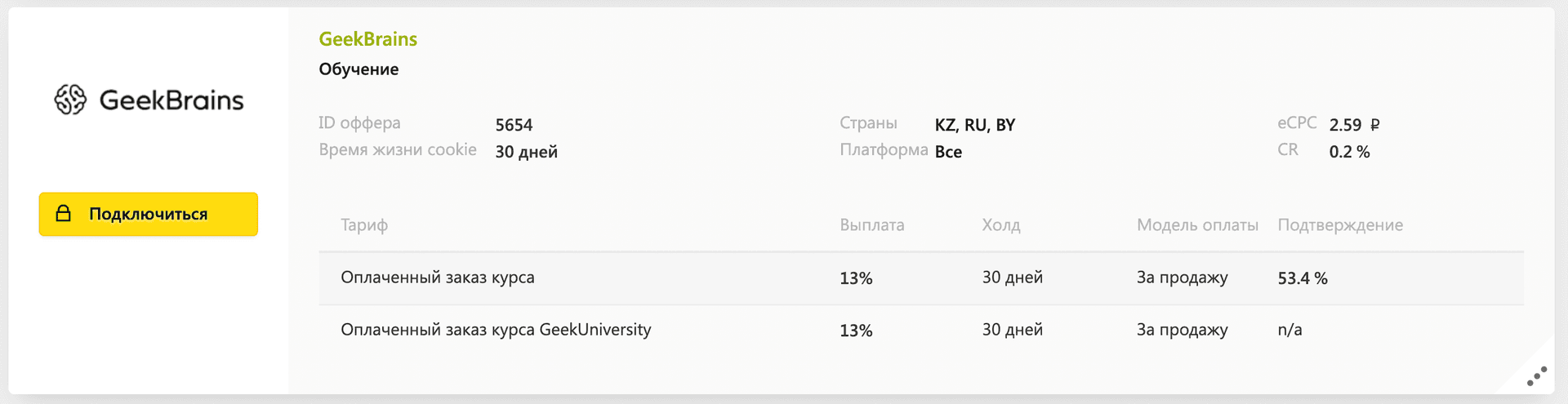Click the Тариф column header

point(364,225)
